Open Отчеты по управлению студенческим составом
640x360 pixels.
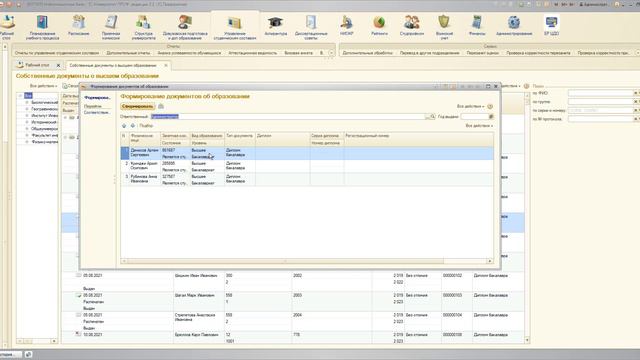[x=57, y=53]
